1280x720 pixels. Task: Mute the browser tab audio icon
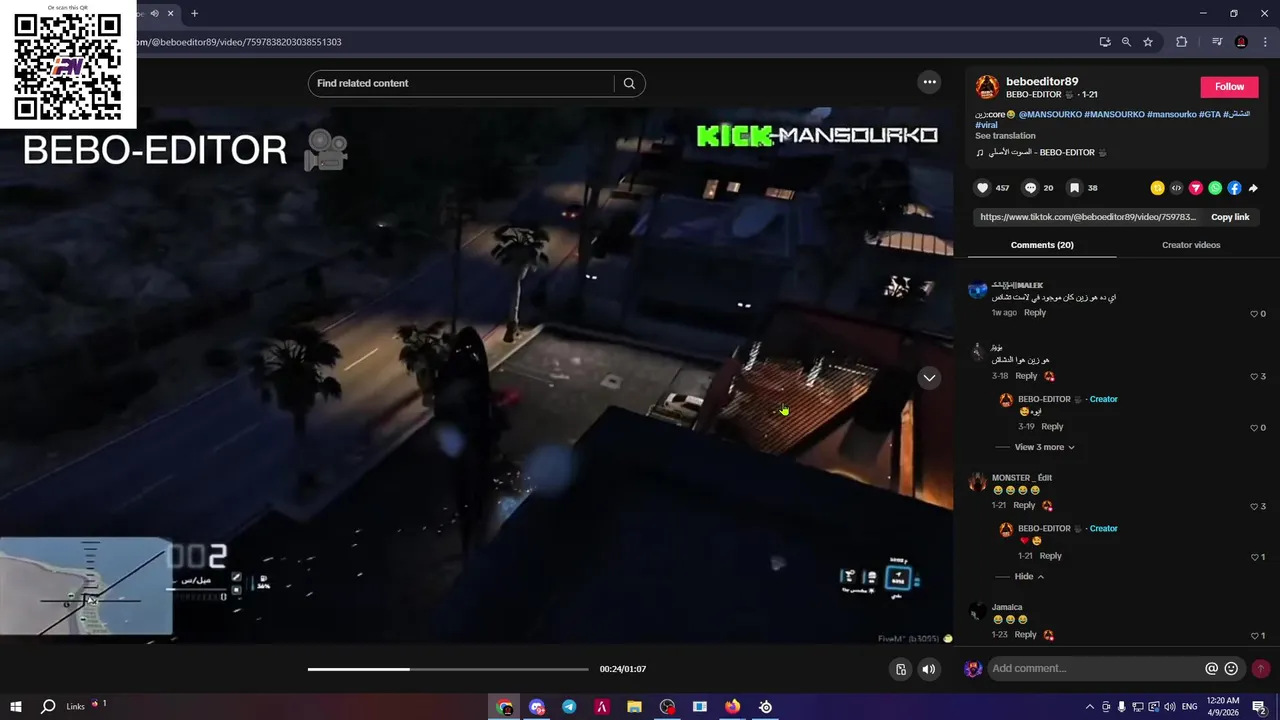(154, 13)
